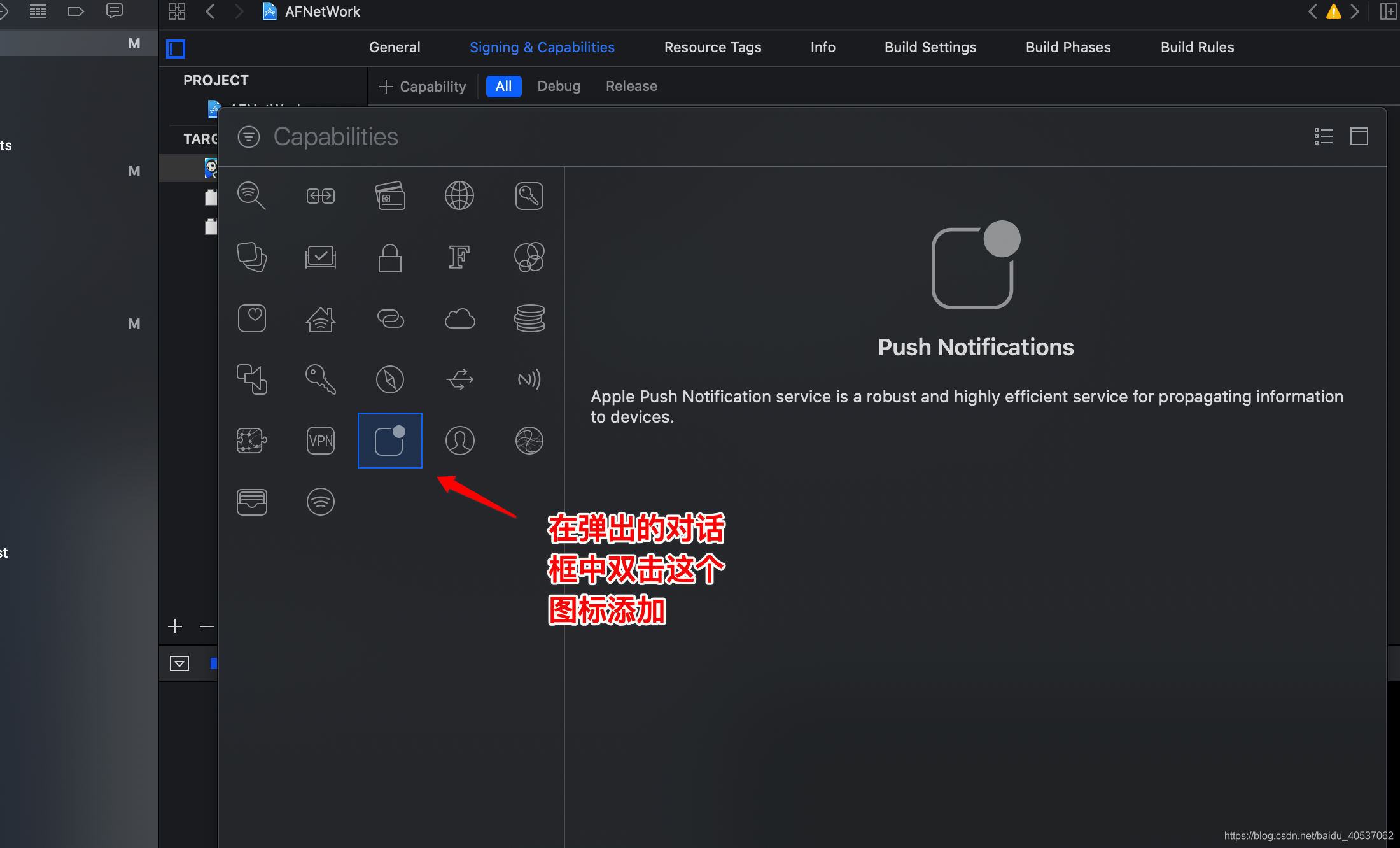
Task: Toggle the capabilities detail pane view
Action: [x=1359, y=136]
